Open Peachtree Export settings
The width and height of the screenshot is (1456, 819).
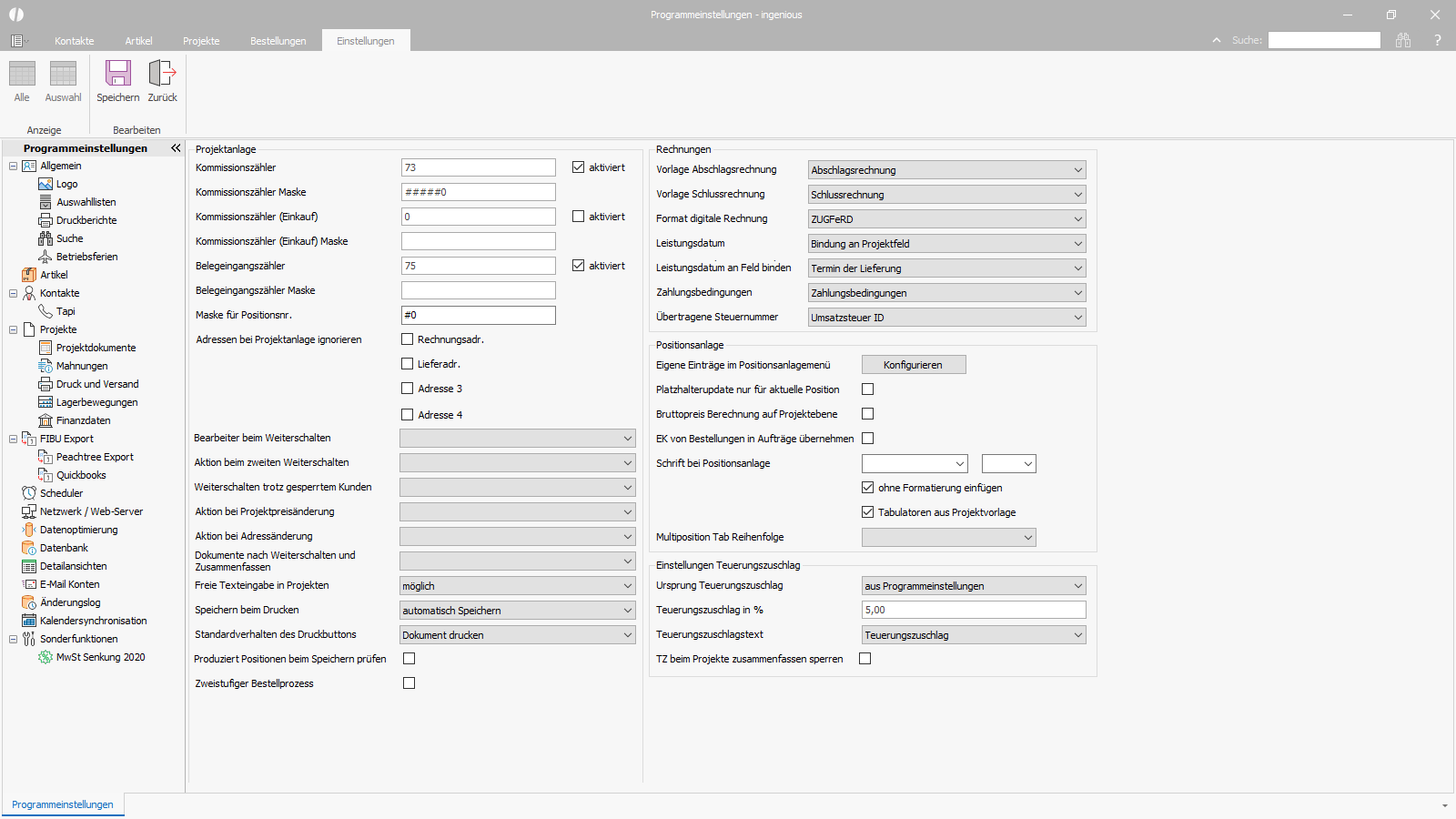(x=95, y=457)
